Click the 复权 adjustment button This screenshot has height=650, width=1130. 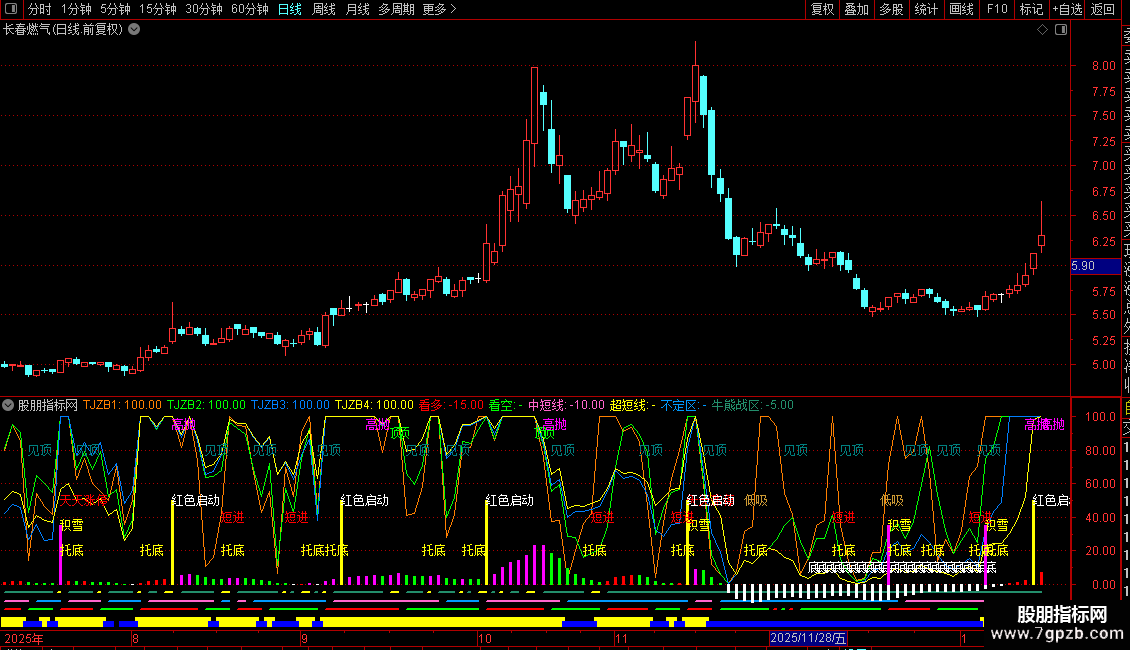[x=822, y=9]
